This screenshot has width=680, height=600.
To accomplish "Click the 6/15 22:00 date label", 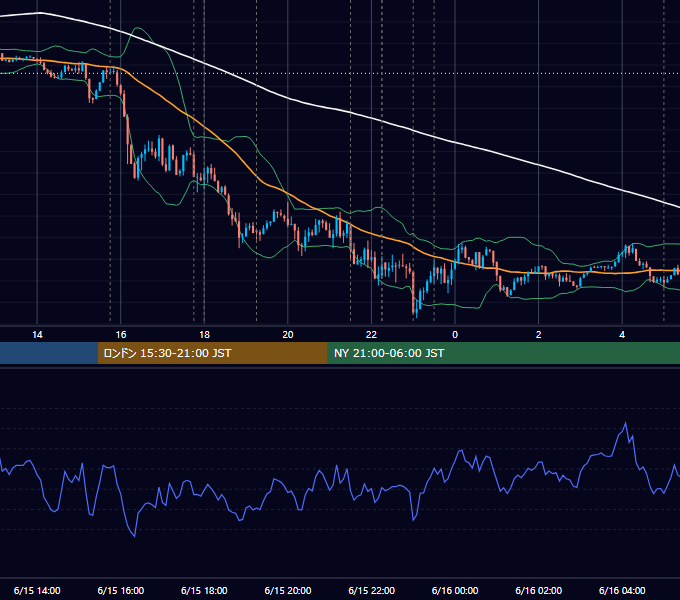I will [x=372, y=590].
